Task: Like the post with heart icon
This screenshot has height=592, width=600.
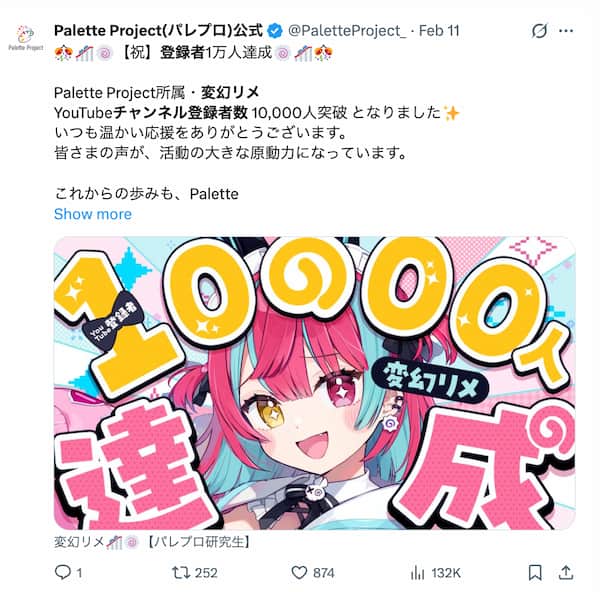Action: pyautogui.click(x=299, y=572)
